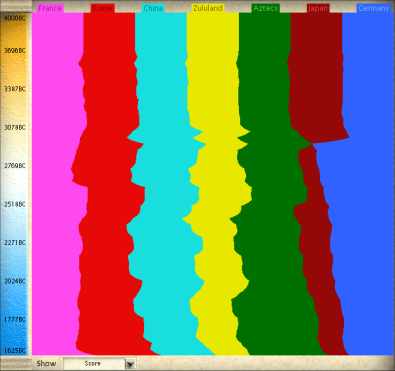Select the 3078BC year marker
This screenshot has height=371, width=395.
point(14,127)
